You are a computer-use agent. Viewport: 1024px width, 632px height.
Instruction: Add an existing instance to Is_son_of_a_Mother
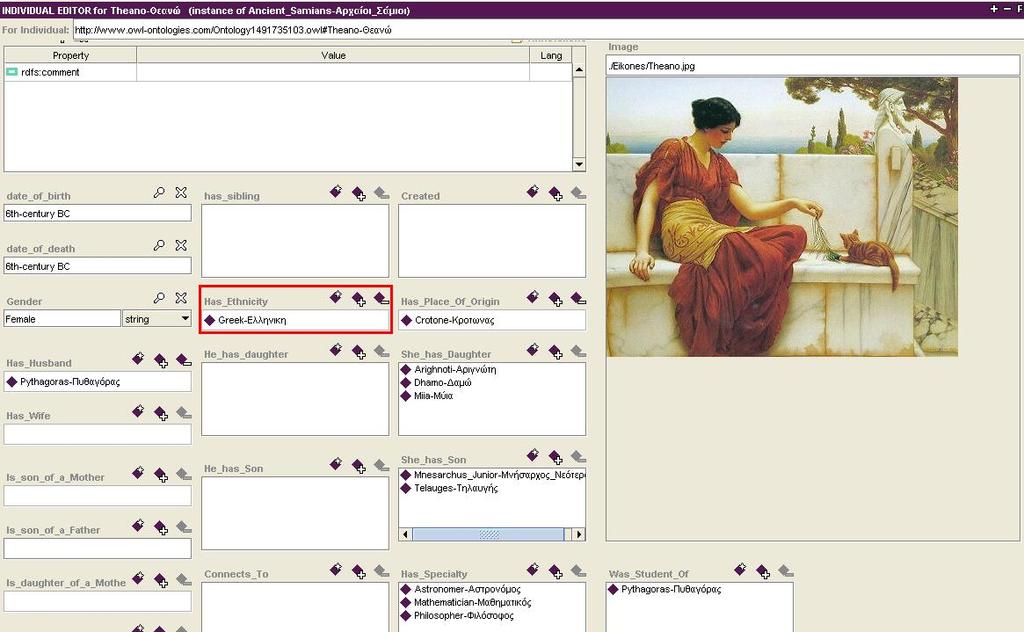point(161,475)
